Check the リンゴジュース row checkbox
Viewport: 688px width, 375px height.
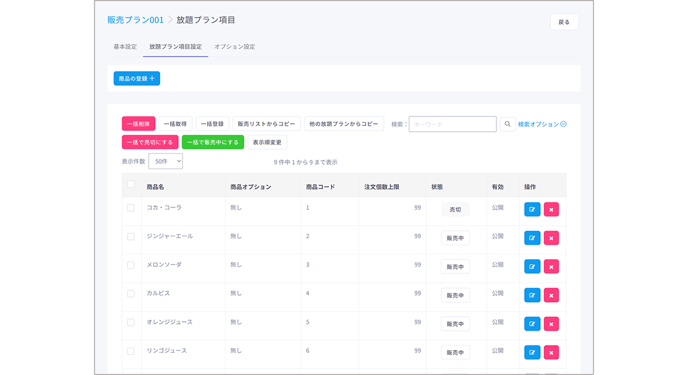[131, 351]
